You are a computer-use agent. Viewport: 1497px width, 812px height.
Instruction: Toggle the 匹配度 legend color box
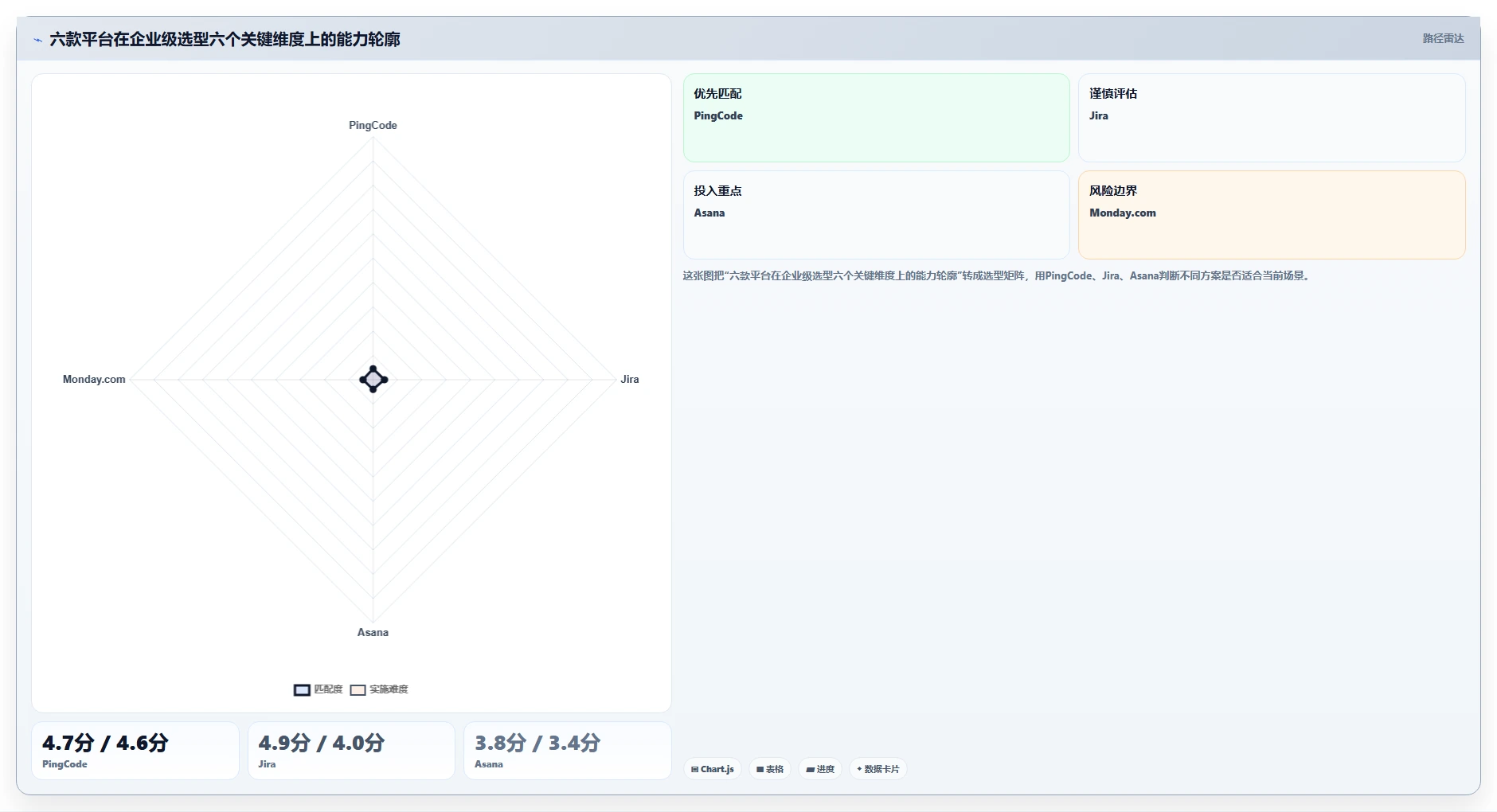pos(302,689)
